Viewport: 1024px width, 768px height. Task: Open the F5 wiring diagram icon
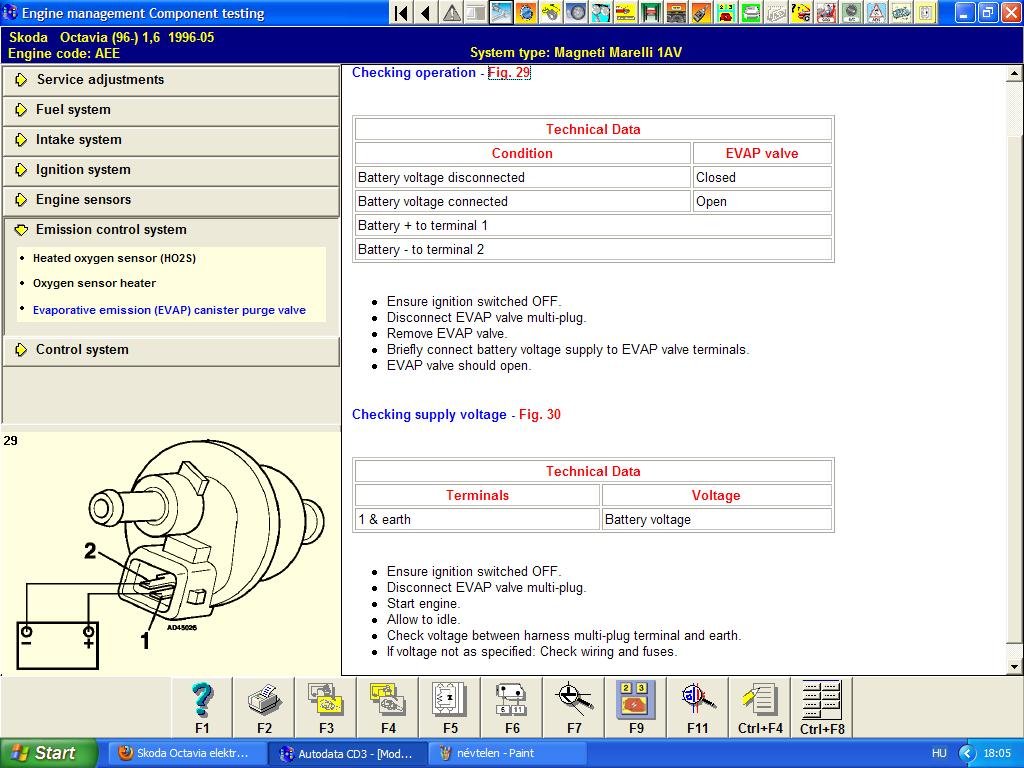point(451,707)
